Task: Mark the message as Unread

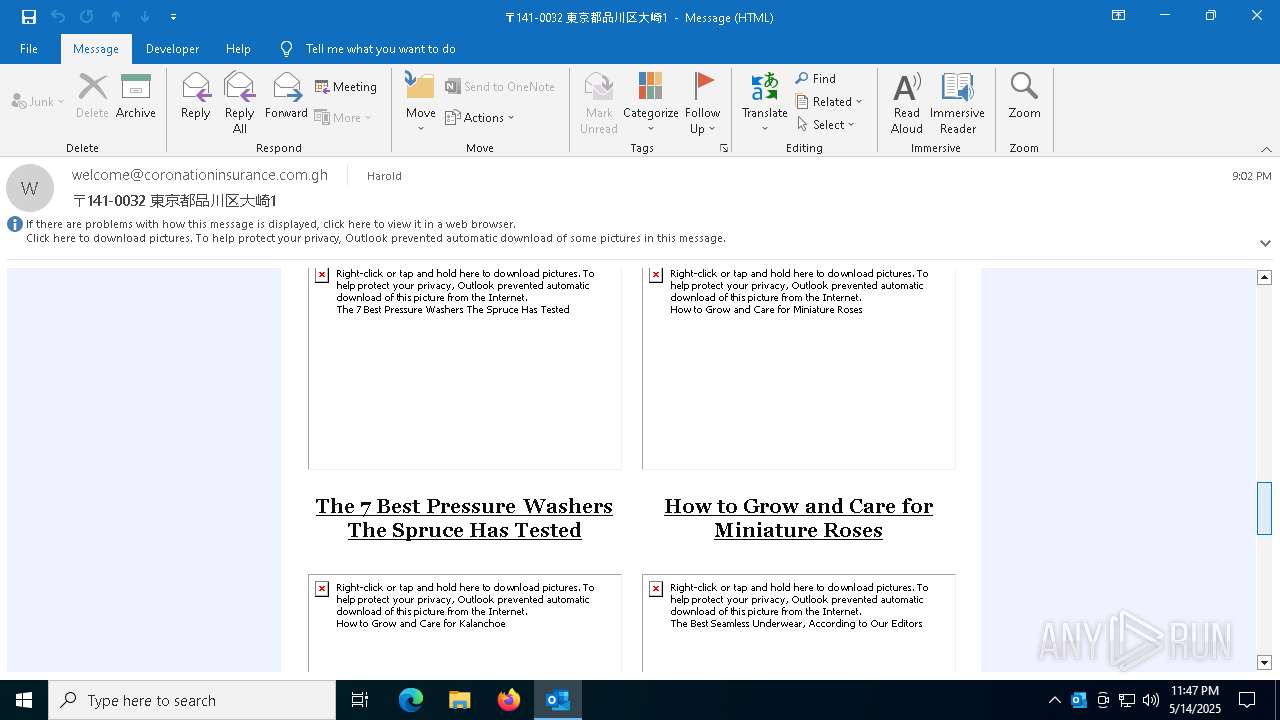Action: (598, 102)
